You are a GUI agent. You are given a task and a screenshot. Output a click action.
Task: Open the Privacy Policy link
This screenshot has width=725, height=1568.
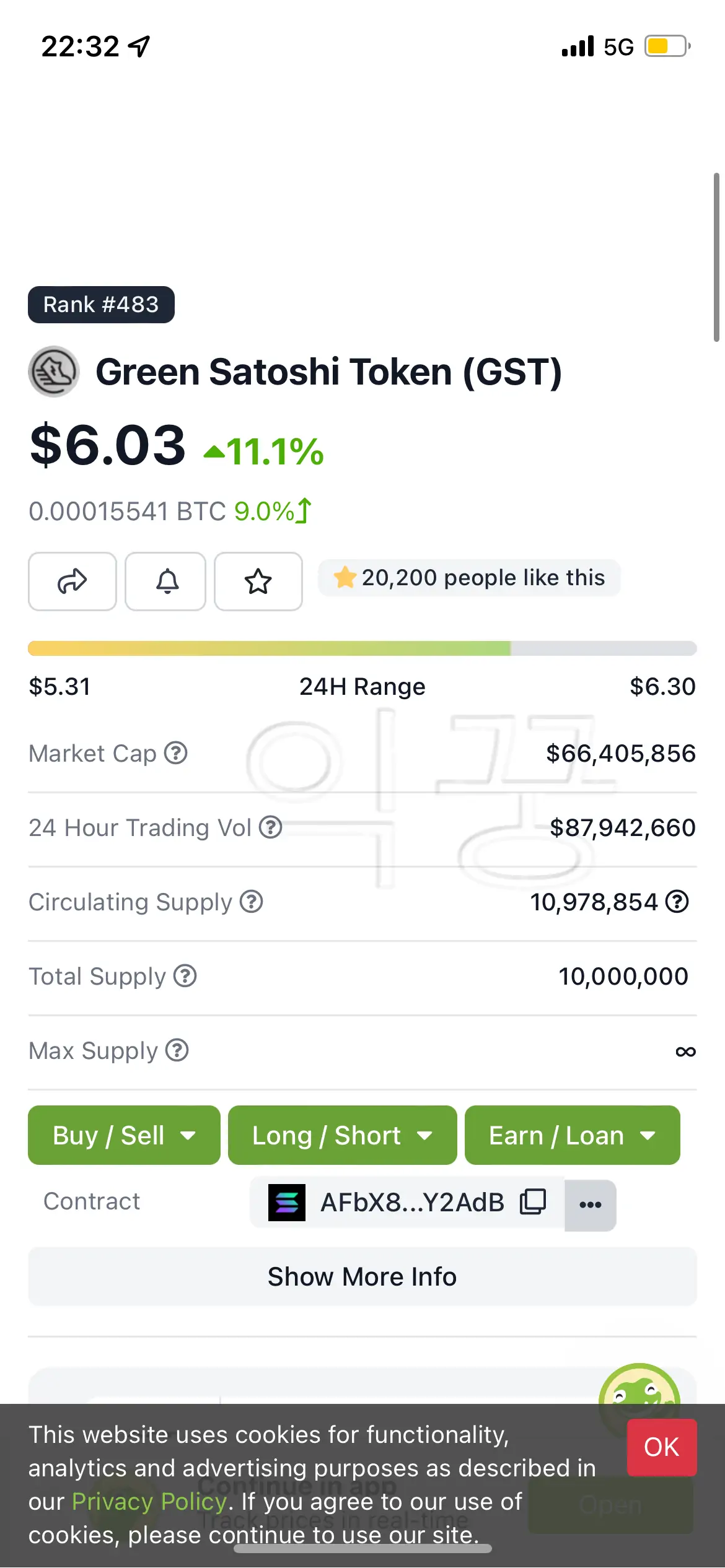[149, 1502]
